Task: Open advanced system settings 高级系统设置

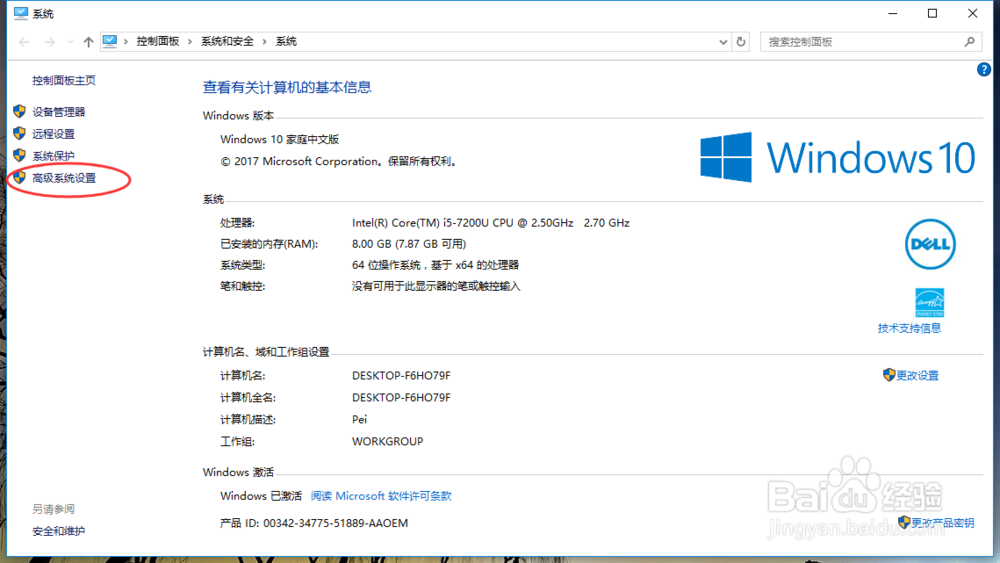Action: tap(64, 178)
